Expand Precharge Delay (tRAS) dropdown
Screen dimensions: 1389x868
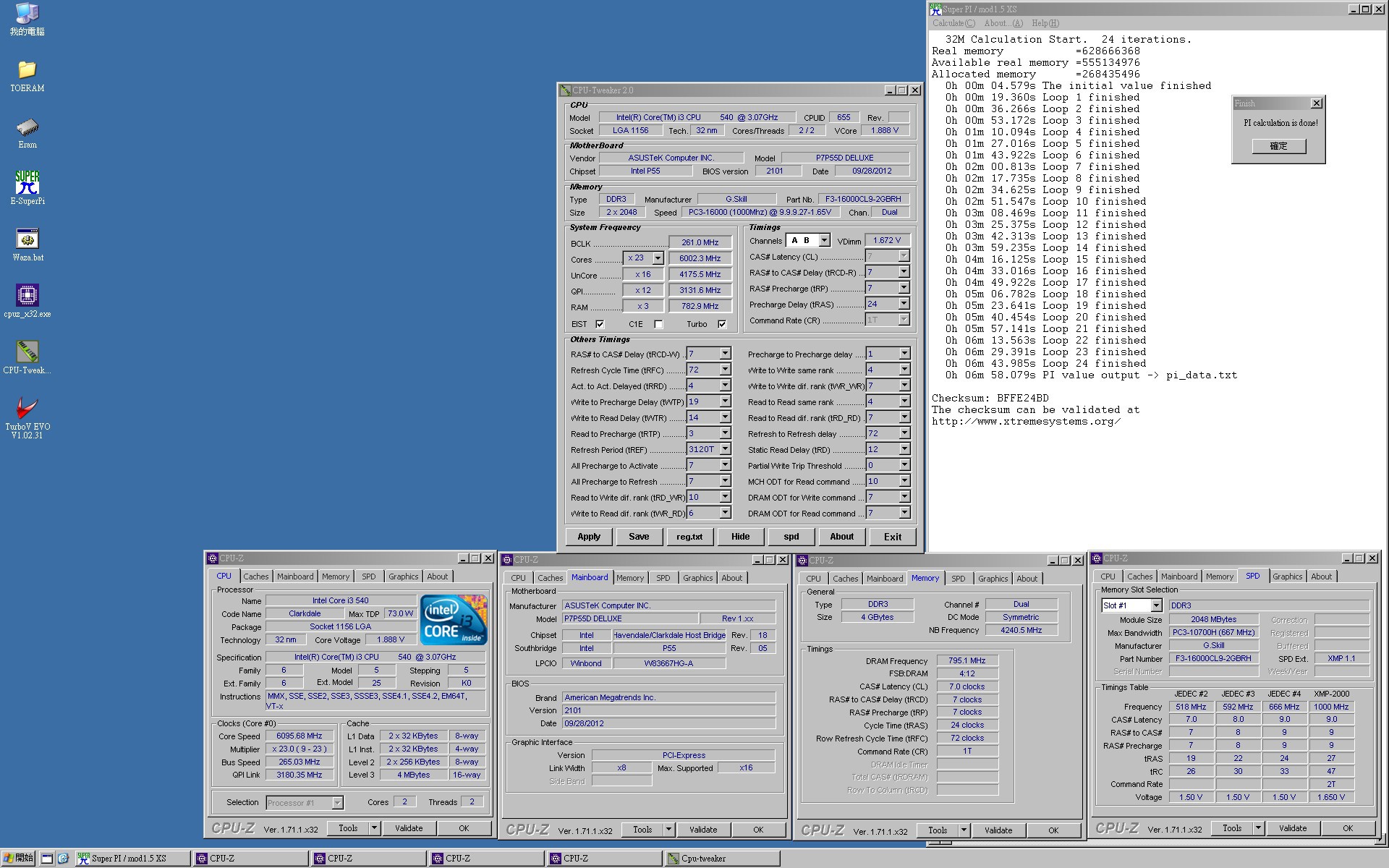(x=904, y=304)
